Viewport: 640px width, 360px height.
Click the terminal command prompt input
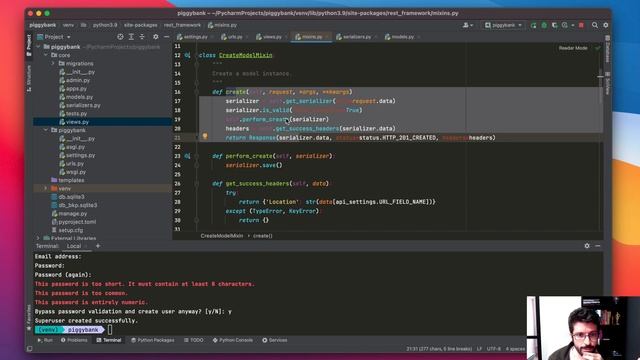pos(110,330)
